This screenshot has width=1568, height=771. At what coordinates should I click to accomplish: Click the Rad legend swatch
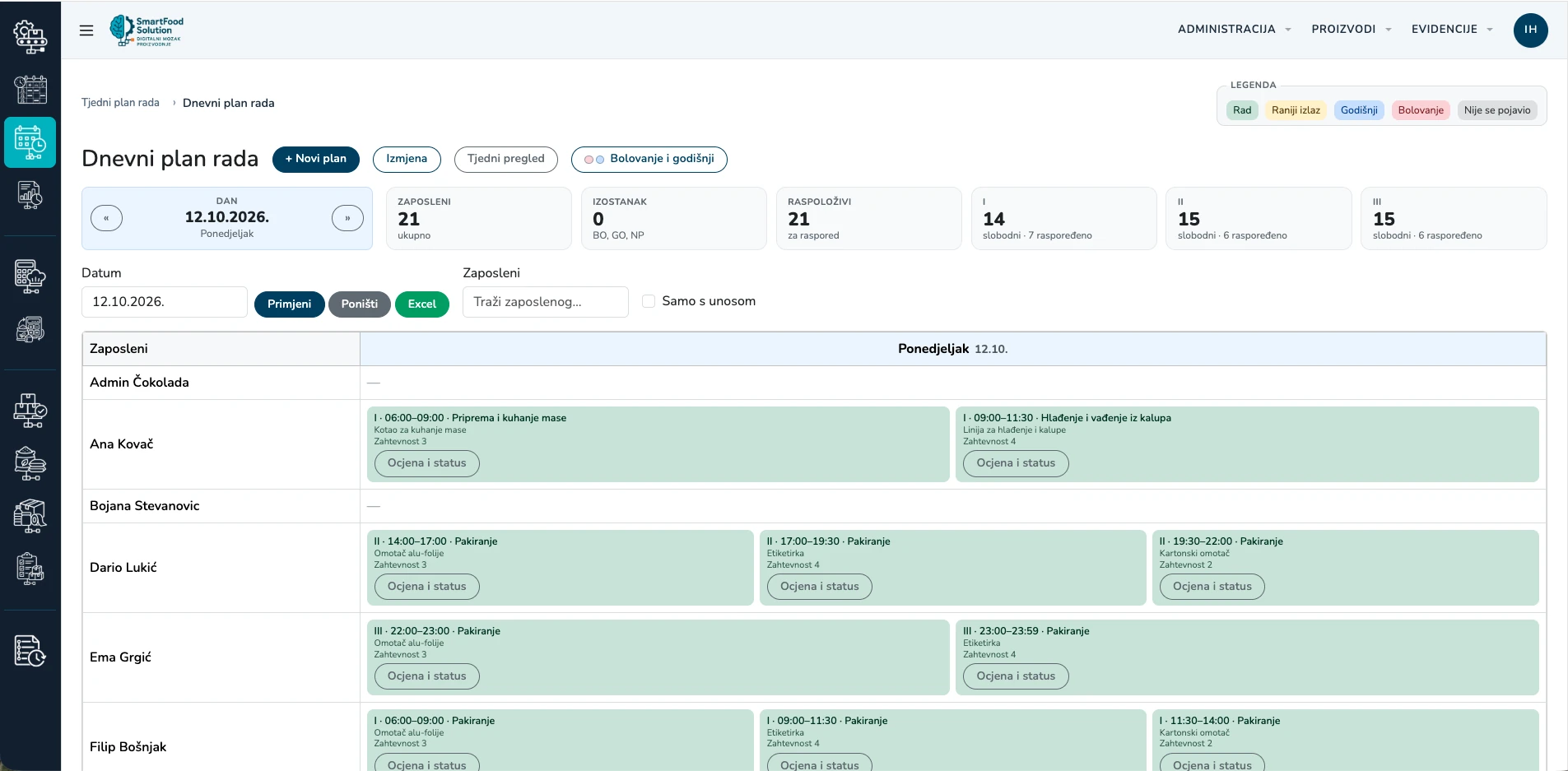pyautogui.click(x=1242, y=110)
